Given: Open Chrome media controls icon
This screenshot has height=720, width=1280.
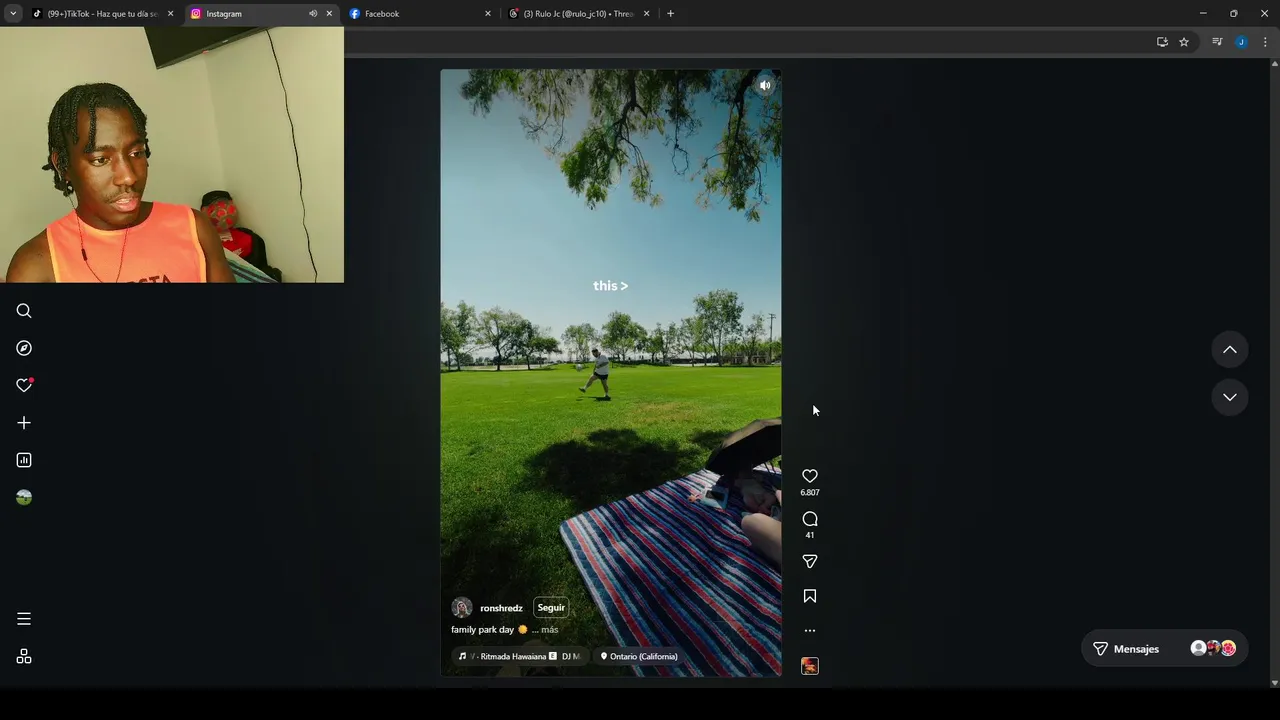Looking at the screenshot, I should 1217,42.
